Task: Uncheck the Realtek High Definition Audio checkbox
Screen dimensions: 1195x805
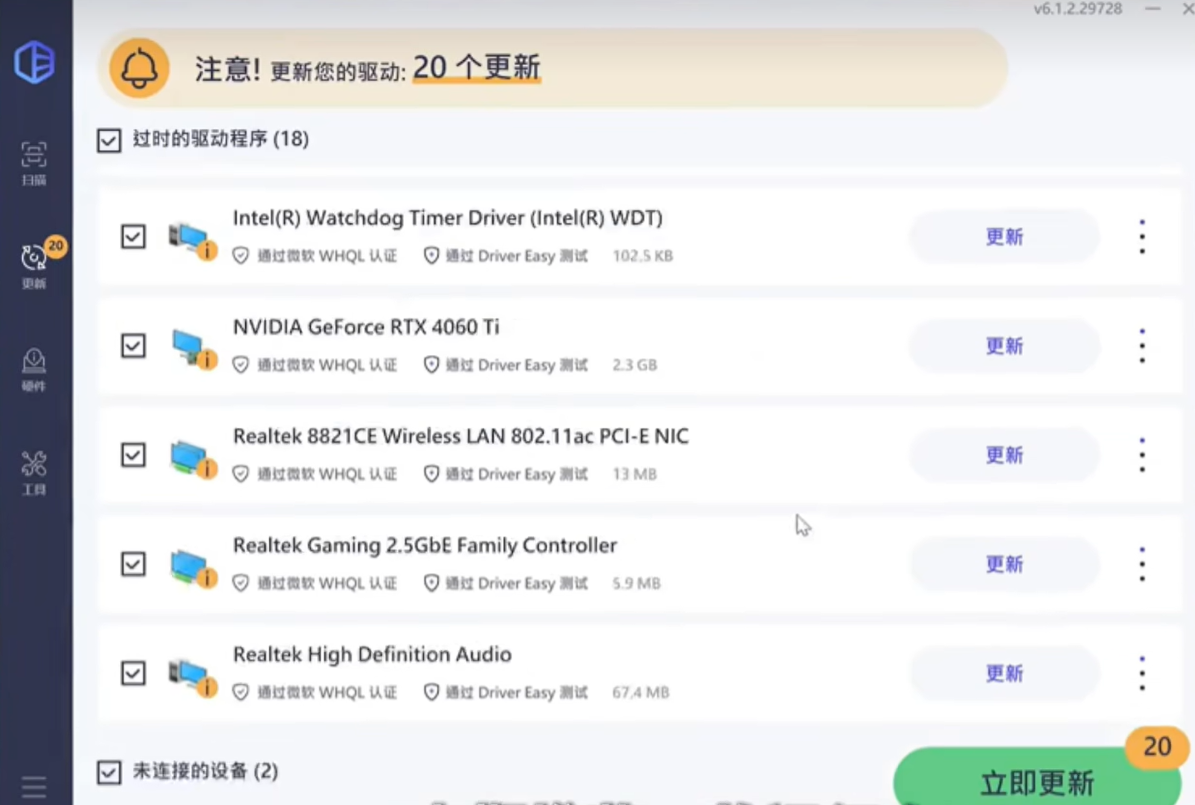Action: pos(133,673)
